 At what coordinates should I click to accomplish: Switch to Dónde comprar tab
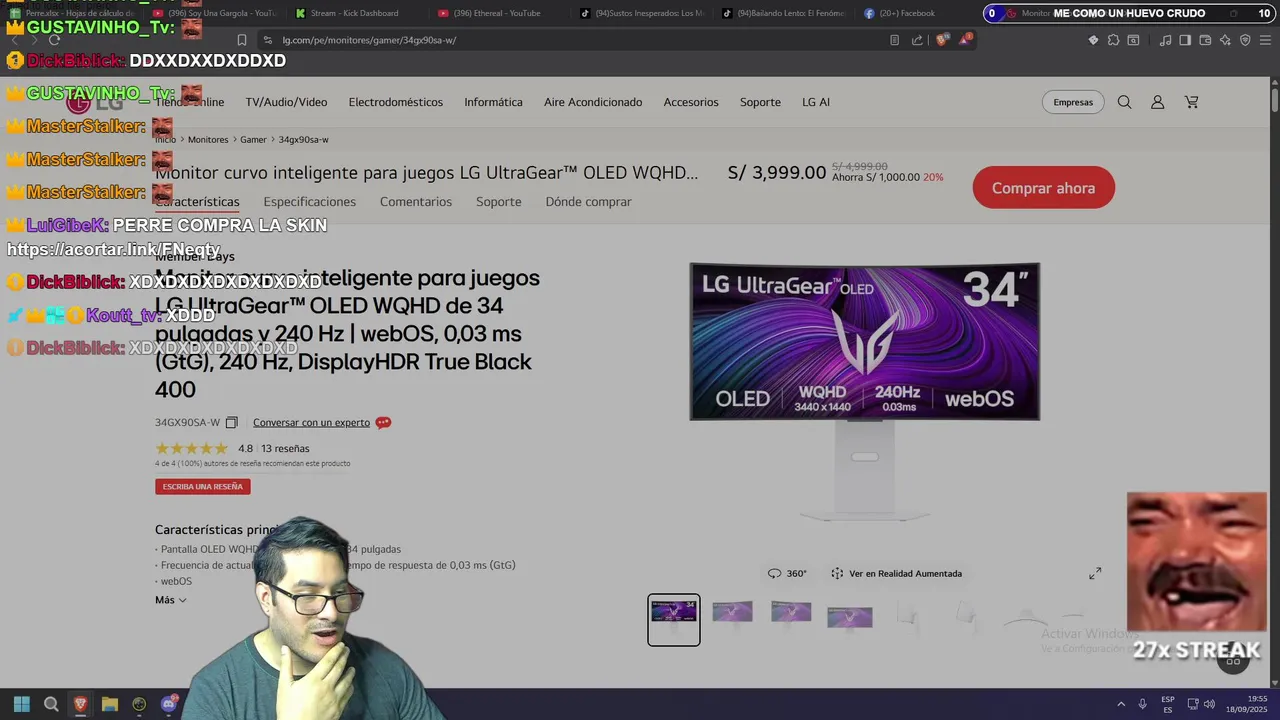588,201
